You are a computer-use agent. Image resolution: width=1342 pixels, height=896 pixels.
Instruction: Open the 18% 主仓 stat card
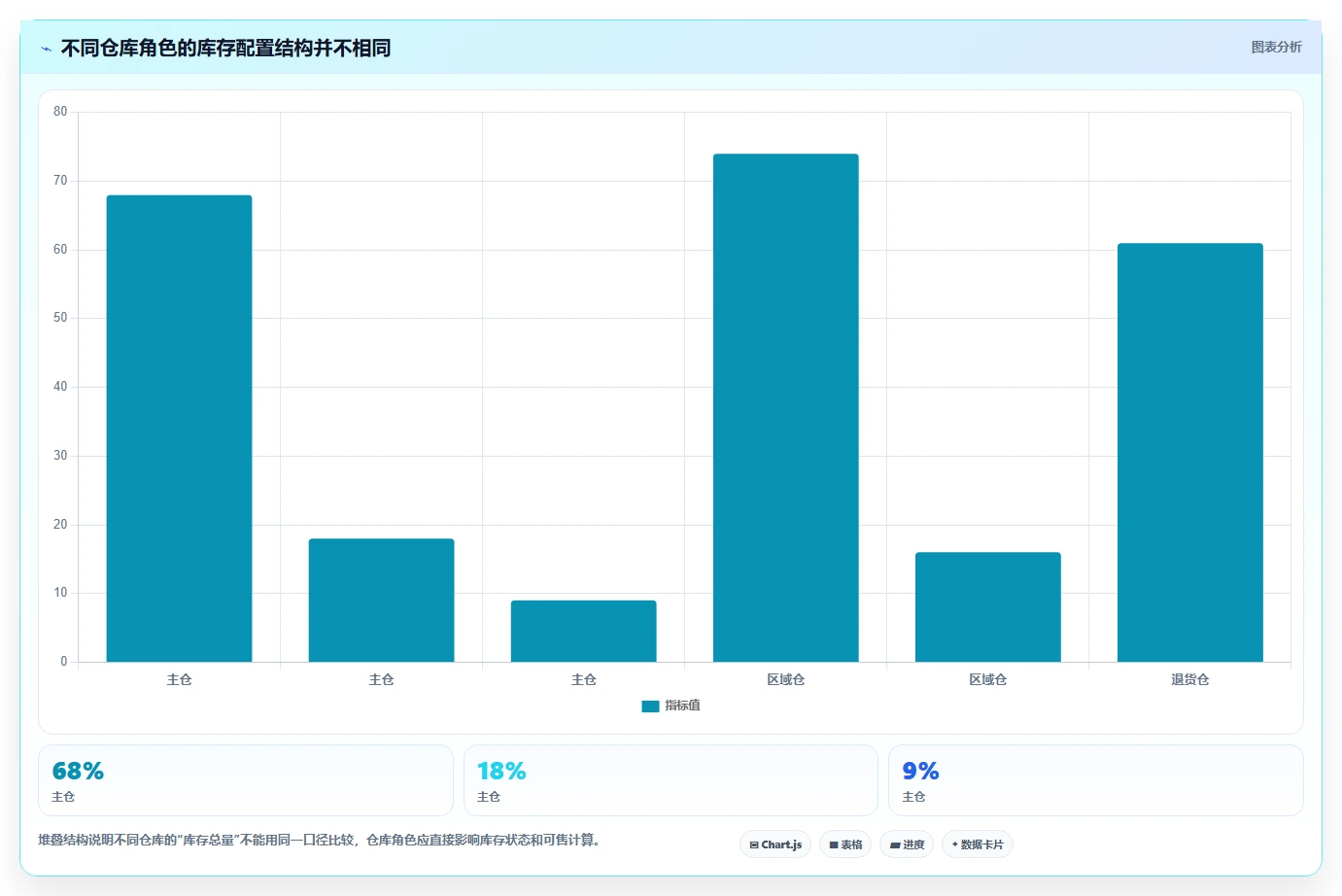671,780
